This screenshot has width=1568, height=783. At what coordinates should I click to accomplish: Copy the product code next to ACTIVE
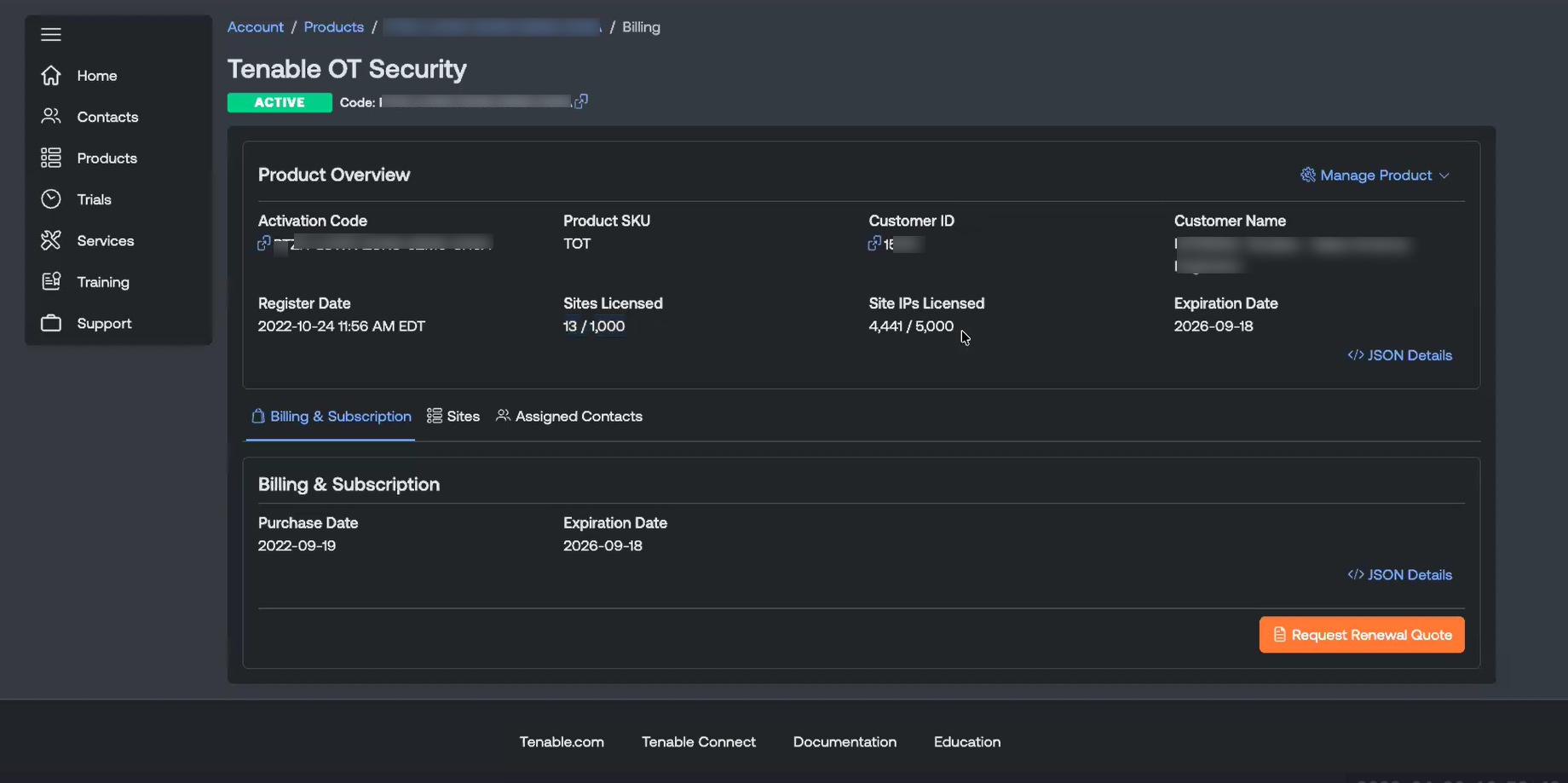[581, 101]
